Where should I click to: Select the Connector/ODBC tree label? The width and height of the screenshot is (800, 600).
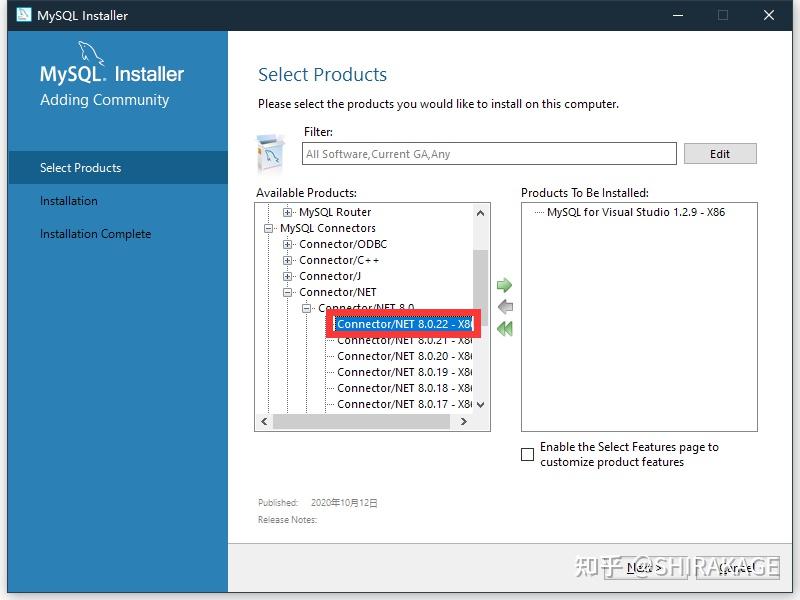click(343, 244)
